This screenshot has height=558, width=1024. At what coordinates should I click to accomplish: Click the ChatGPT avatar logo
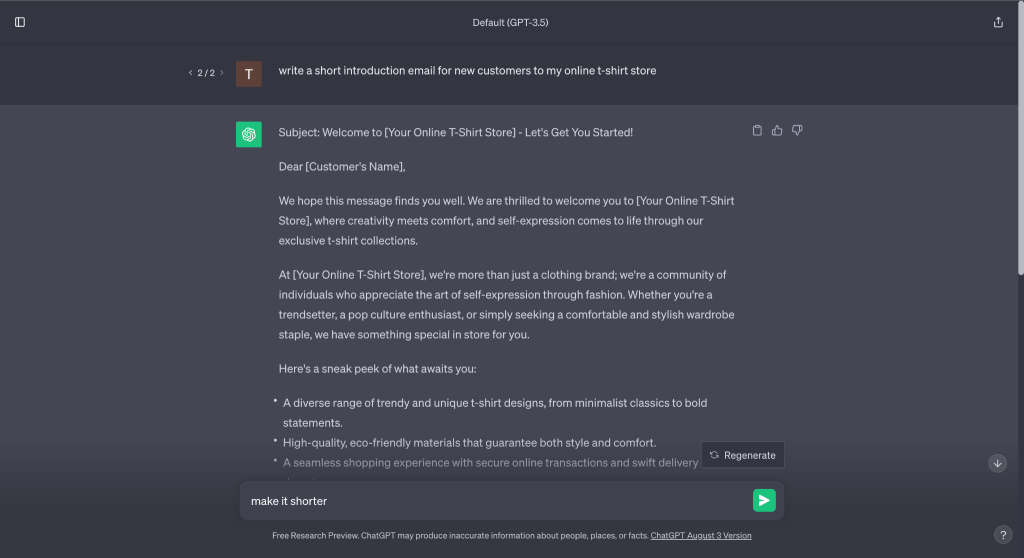248,134
